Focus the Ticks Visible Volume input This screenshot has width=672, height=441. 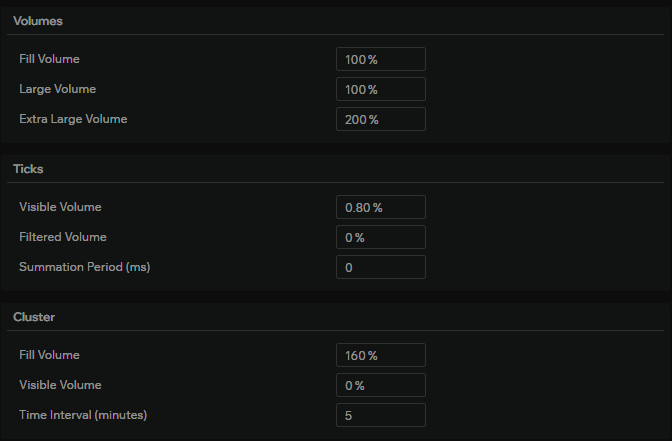(380, 207)
